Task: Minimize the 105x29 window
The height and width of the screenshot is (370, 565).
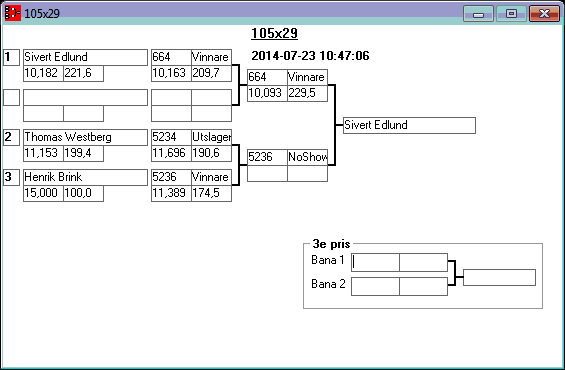Action: (x=478, y=14)
